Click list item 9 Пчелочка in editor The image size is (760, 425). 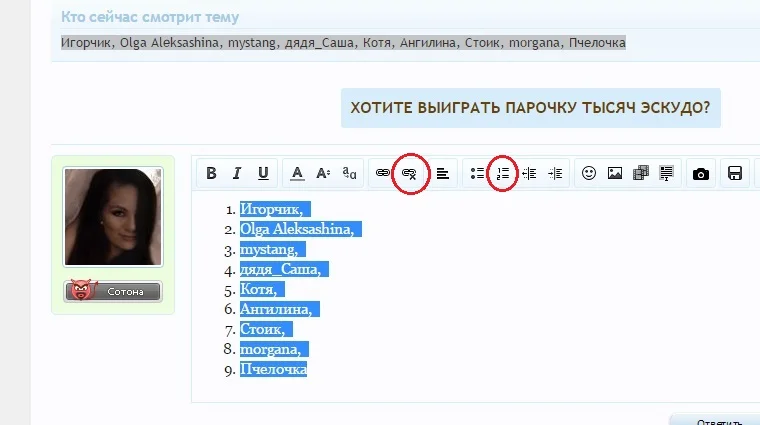tap(273, 369)
